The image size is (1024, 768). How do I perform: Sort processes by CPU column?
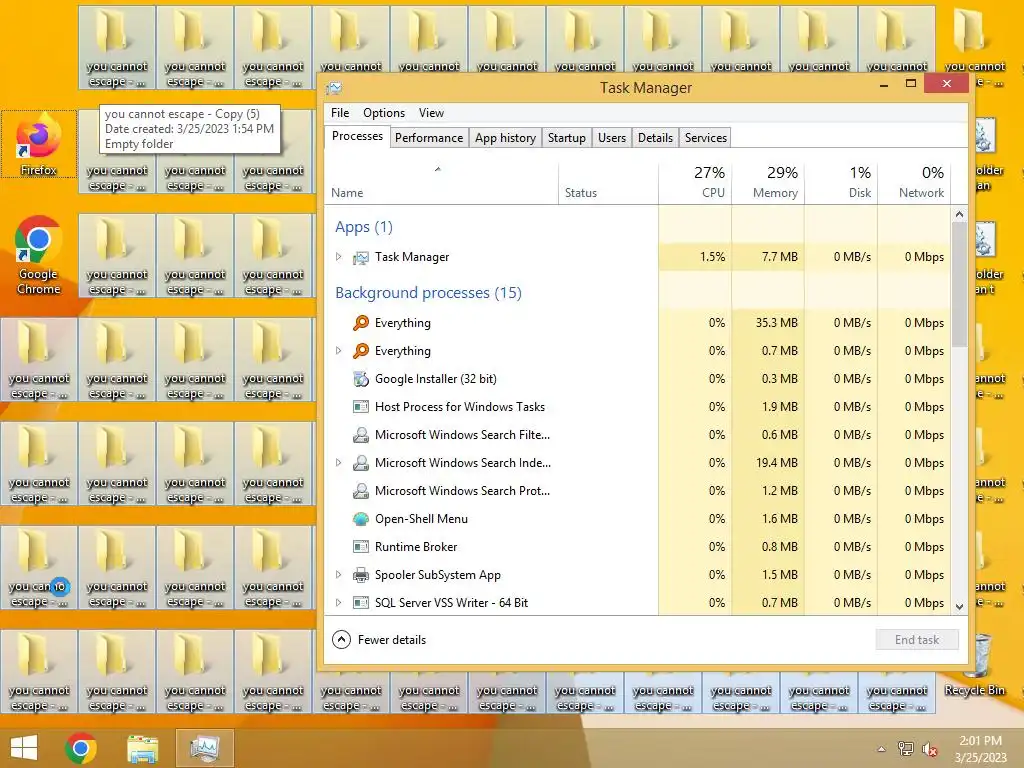pyautogui.click(x=695, y=183)
